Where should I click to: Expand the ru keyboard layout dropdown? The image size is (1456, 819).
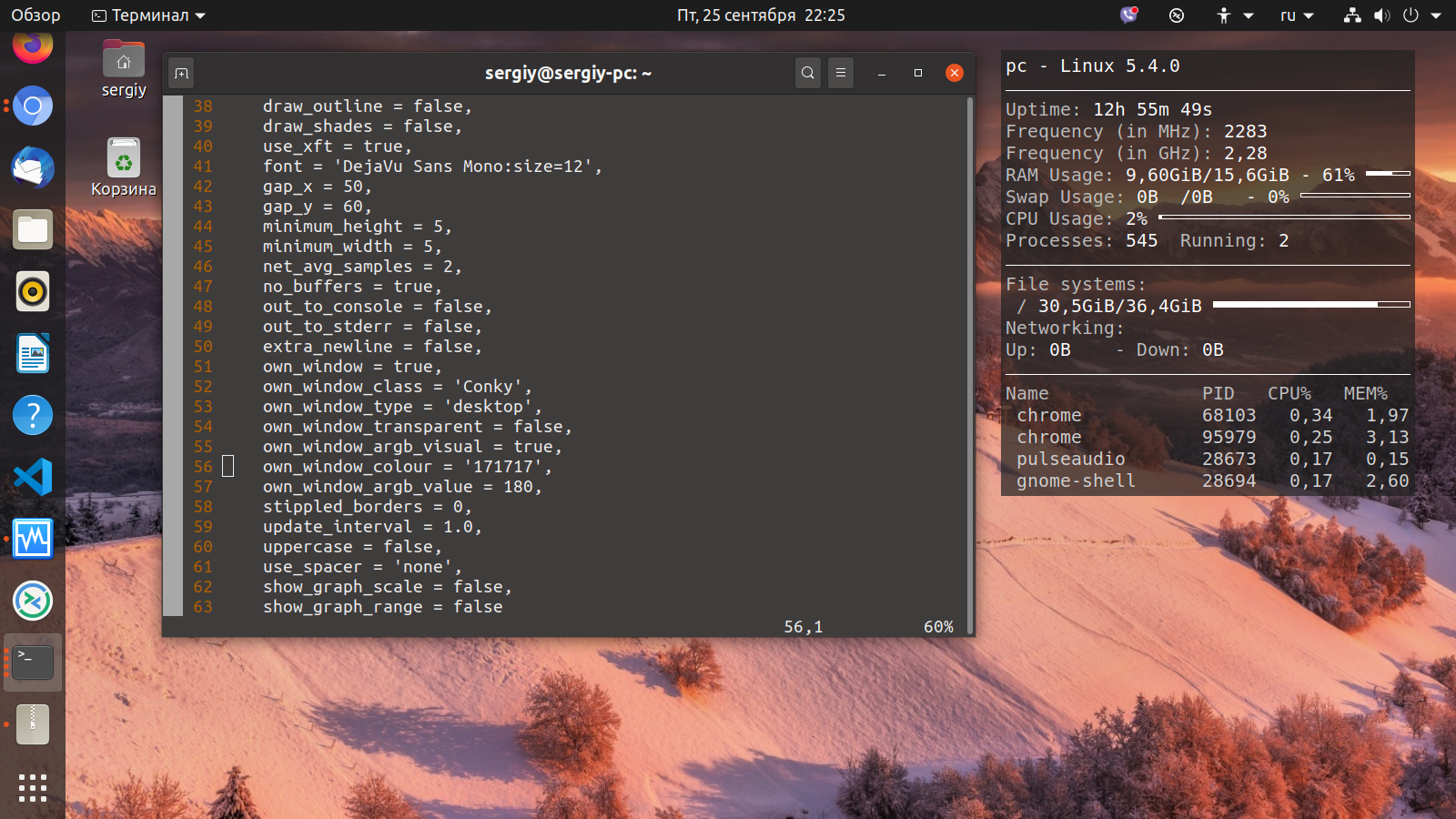coord(1297,15)
